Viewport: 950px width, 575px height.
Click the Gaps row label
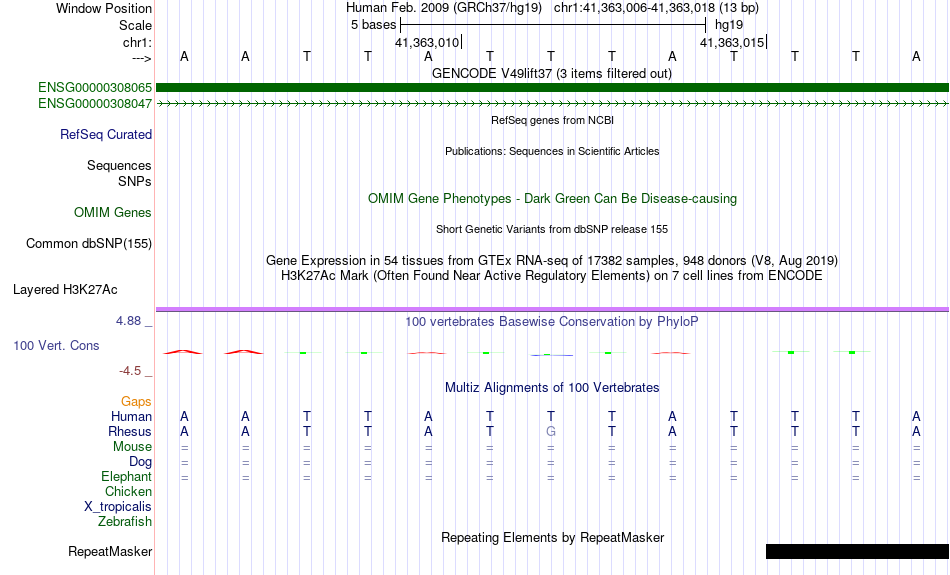coord(136,402)
